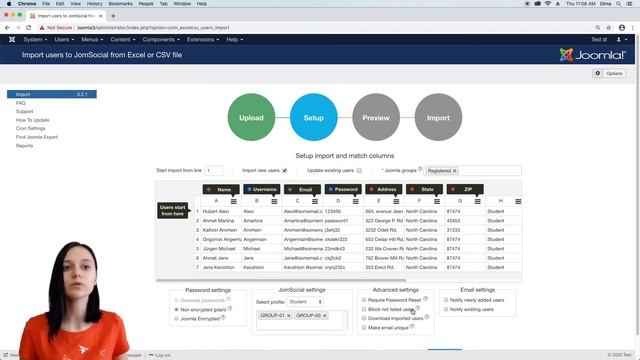Viewport: 640px width, 360px height.
Task: Remove the GROUP-01 tag
Action: coord(288,316)
